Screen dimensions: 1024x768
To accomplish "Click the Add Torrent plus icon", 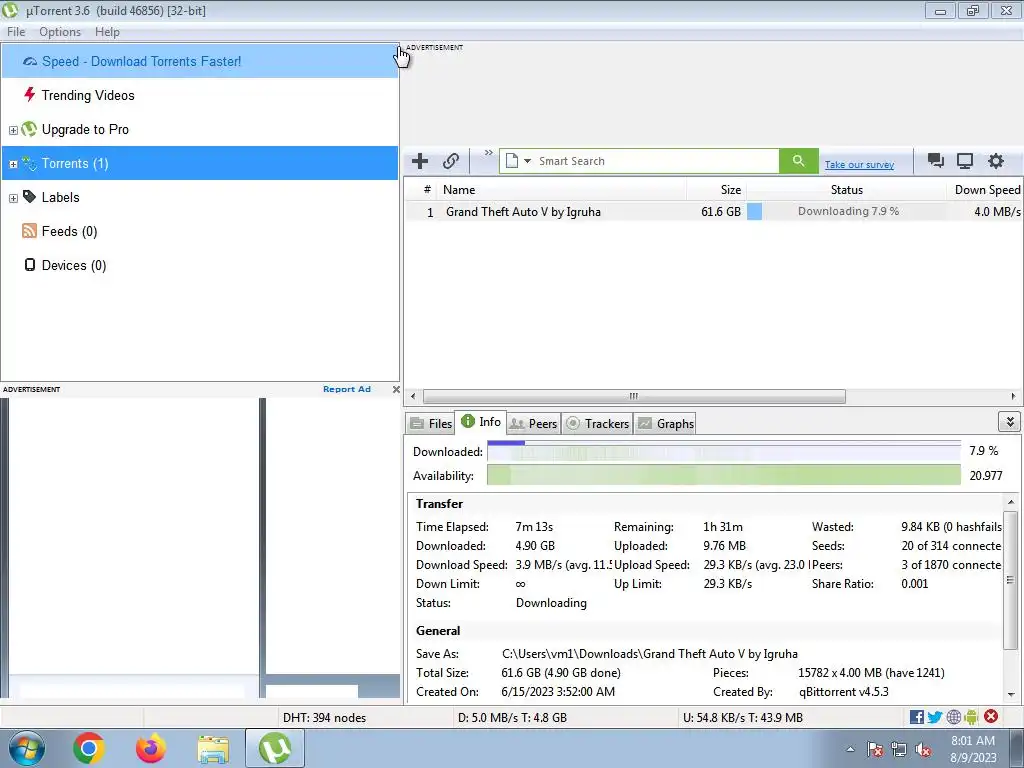I will [x=420, y=161].
